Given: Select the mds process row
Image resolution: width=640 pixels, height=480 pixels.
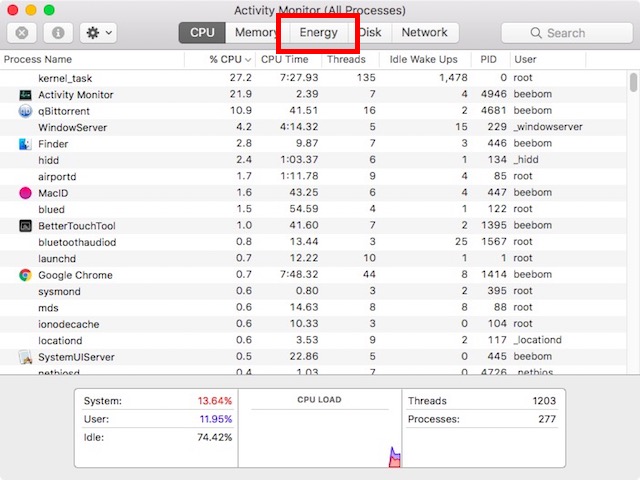Looking at the screenshot, I should pyautogui.click(x=313, y=308).
